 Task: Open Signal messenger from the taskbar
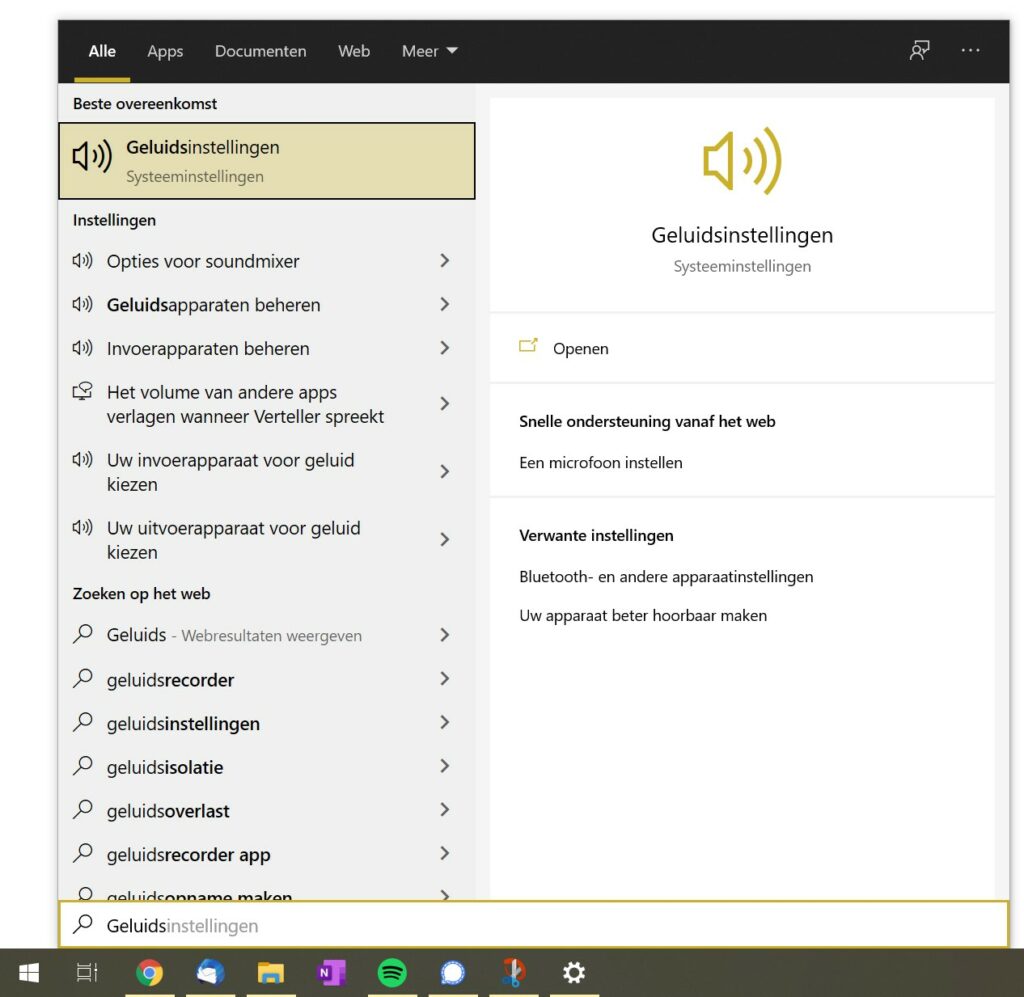(x=453, y=973)
